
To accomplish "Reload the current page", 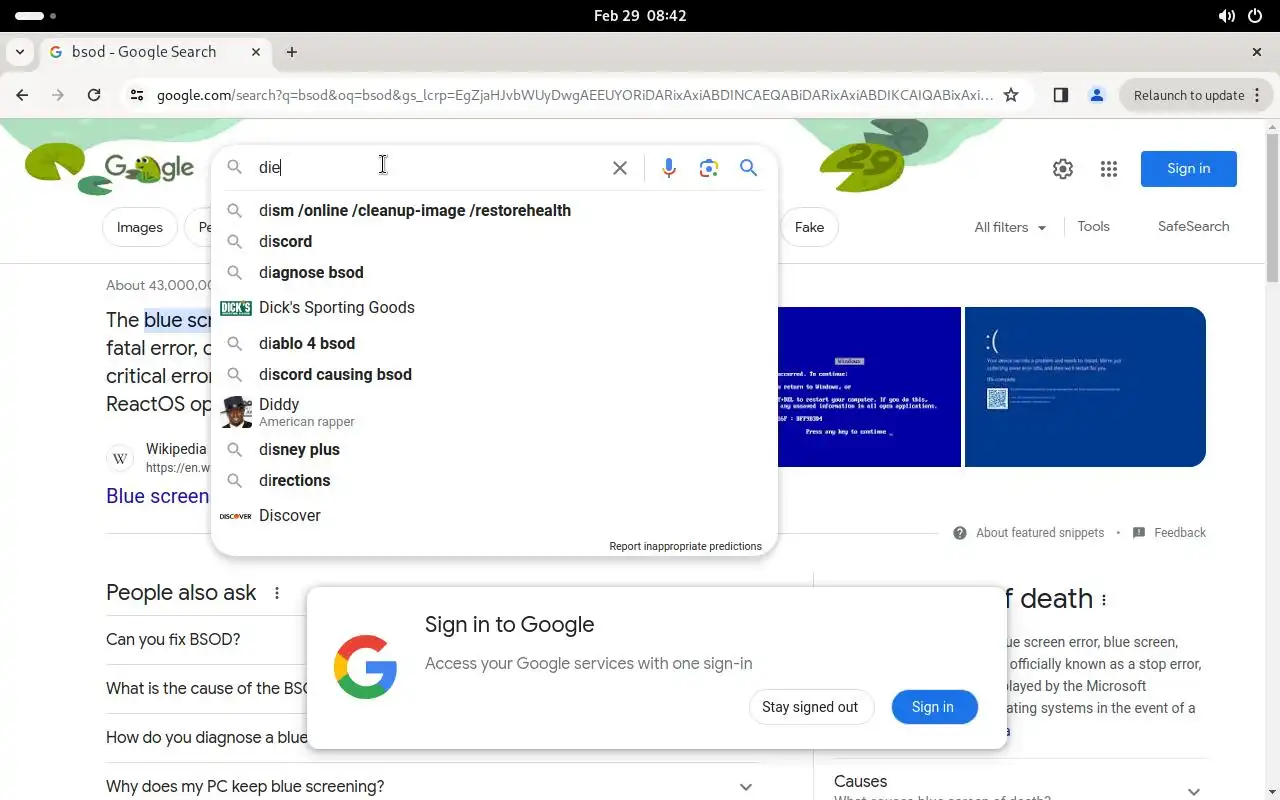I will pyautogui.click(x=94, y=95).
